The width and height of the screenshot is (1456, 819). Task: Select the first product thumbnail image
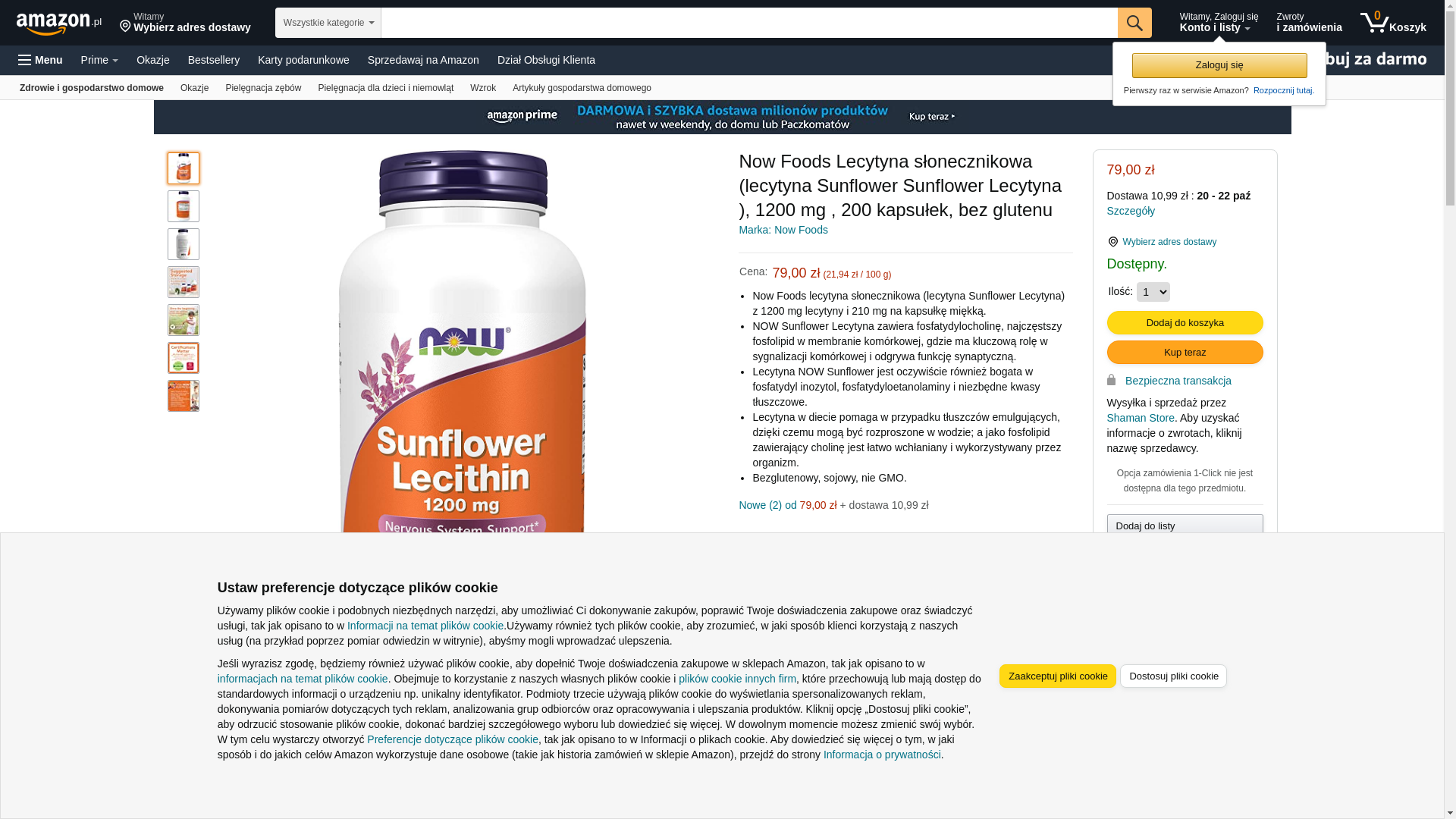[184, 168]
